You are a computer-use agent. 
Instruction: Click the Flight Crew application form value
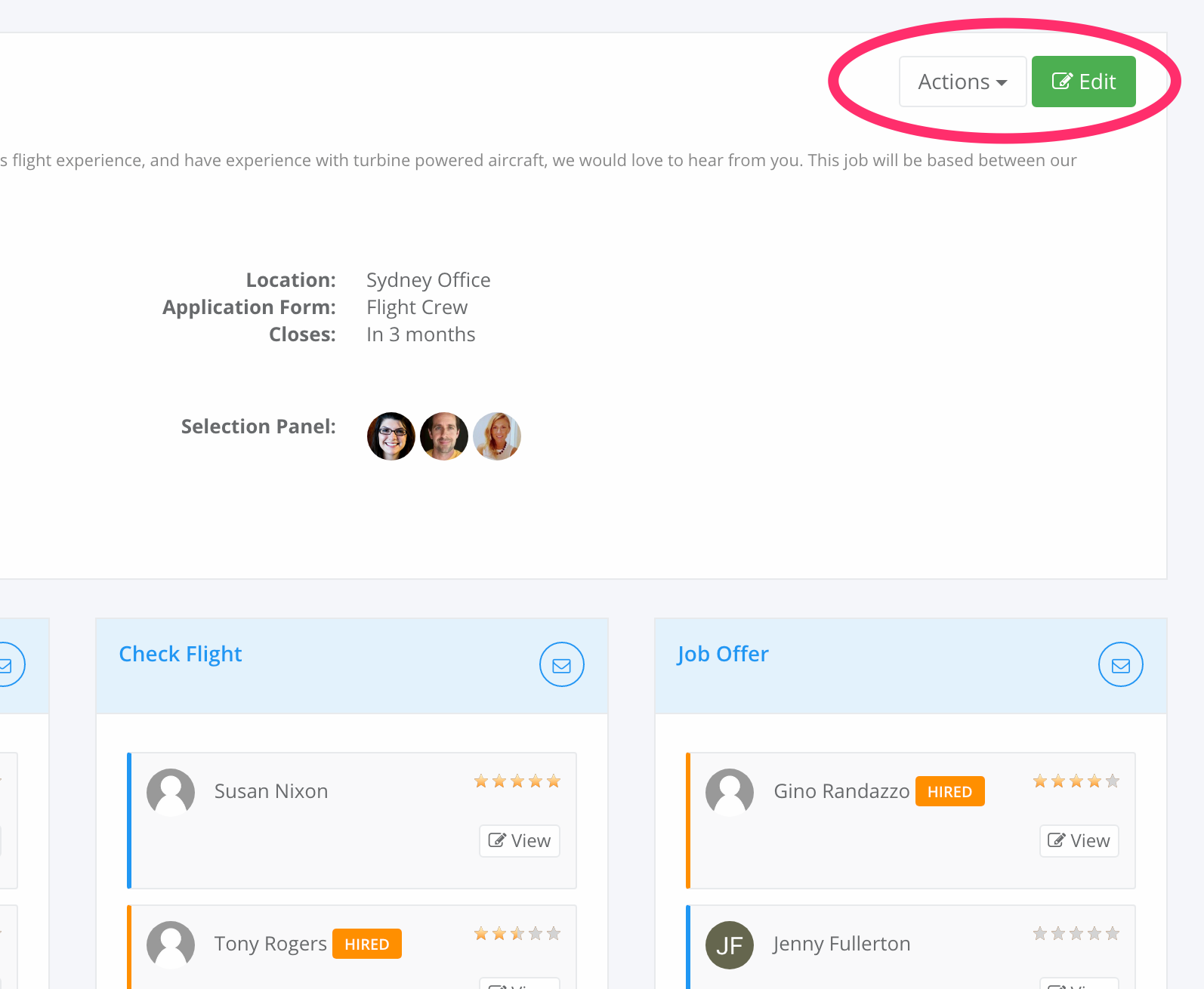[417, 307]
